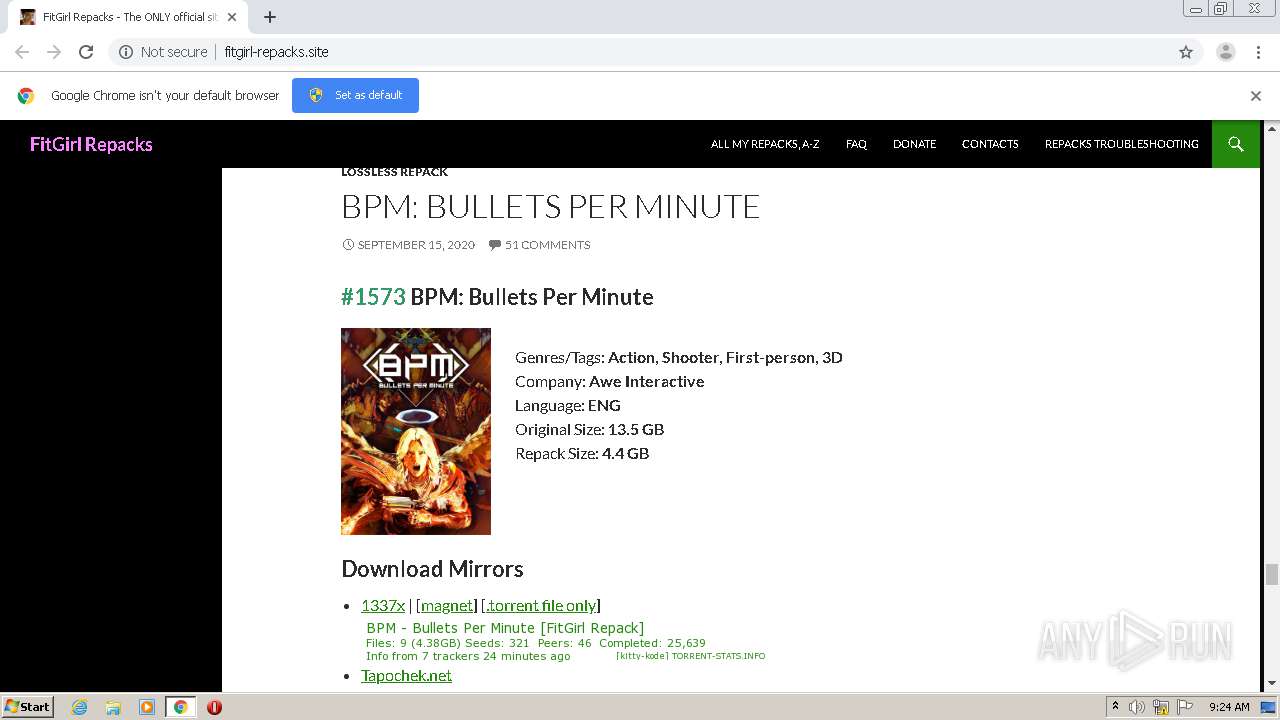Click the FitGirl Repacks site logo
The height and width of the screenshot is (720, 1280).
[91, 144]
